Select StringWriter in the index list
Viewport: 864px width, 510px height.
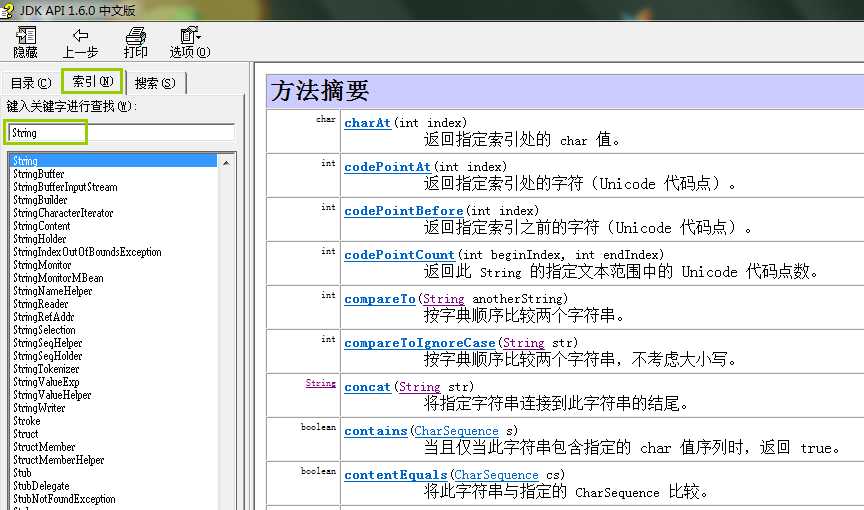pos(39,408)
